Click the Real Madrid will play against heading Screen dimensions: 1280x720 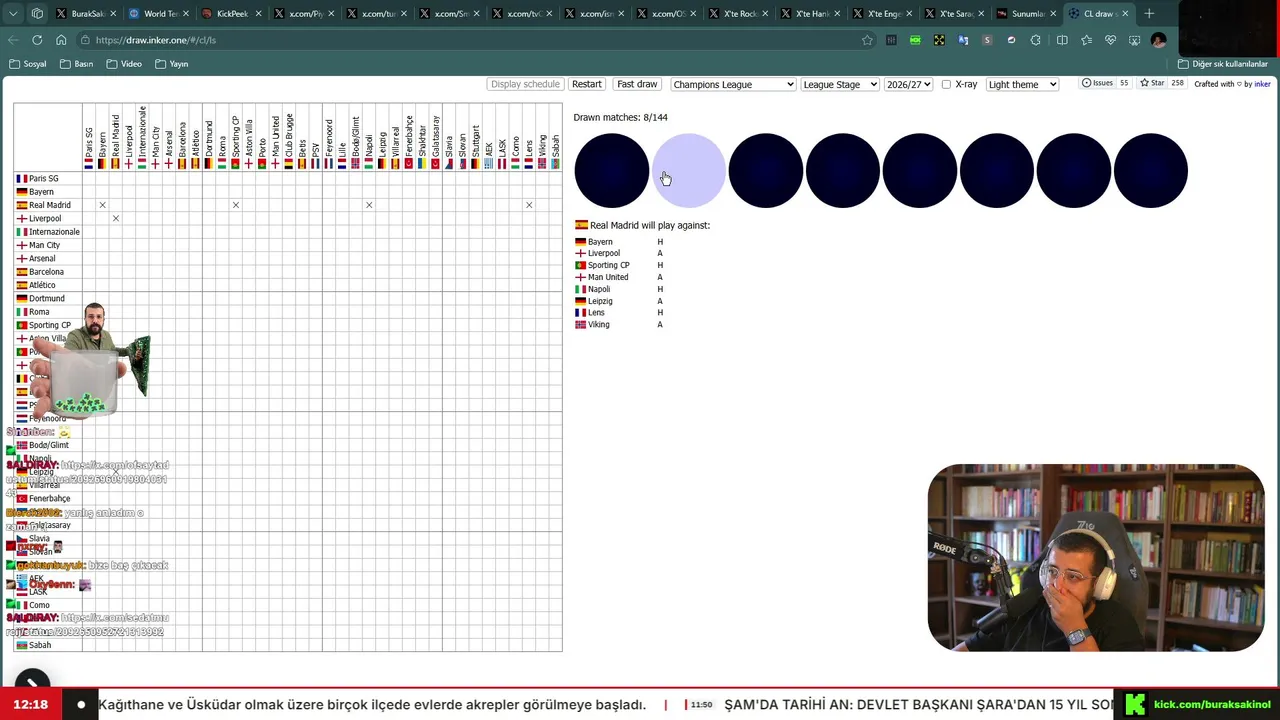pyautogui.click(x=642, y=225)
